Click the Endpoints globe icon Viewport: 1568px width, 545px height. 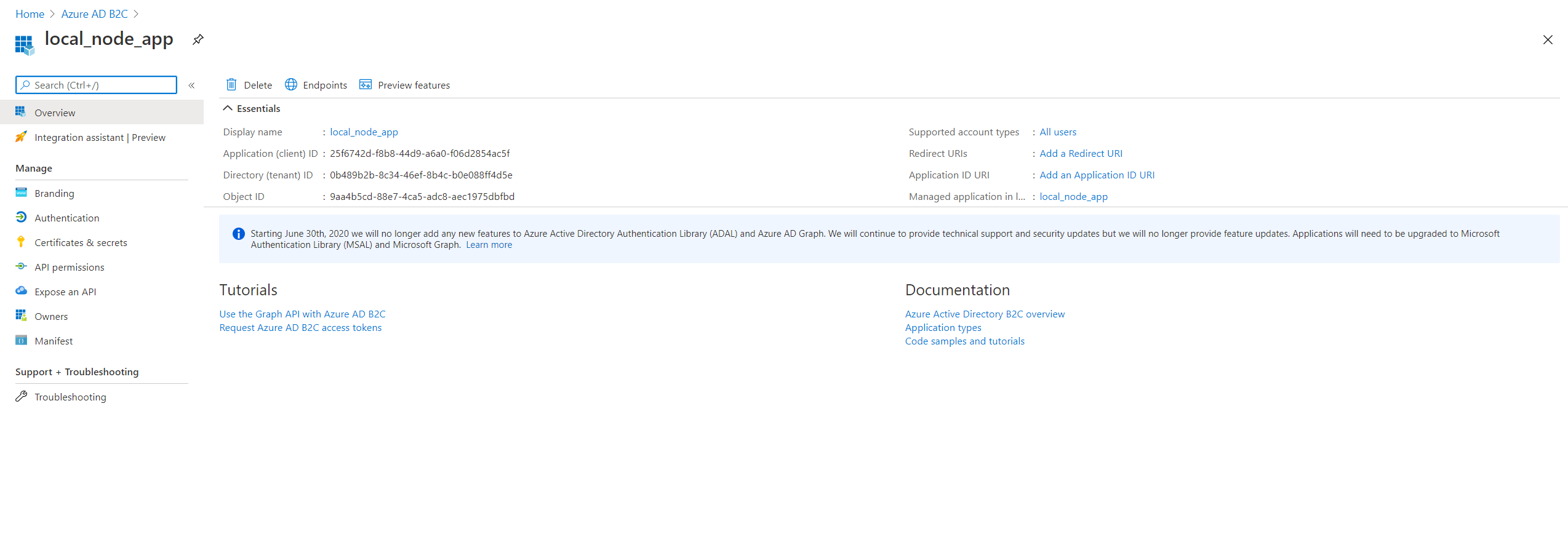pyautogui.click(x=291, y=84)
